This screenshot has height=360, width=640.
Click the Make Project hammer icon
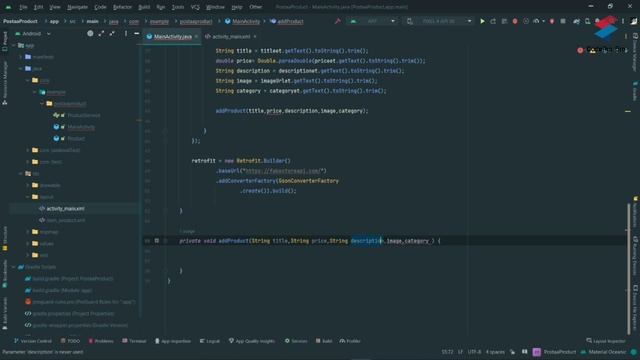338,21
